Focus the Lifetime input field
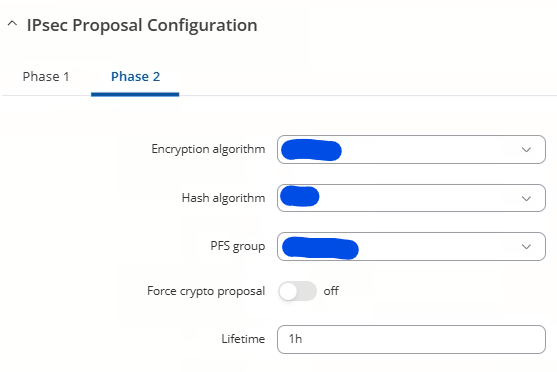Screen dimensions: 557x372 (x=411, y=339)
